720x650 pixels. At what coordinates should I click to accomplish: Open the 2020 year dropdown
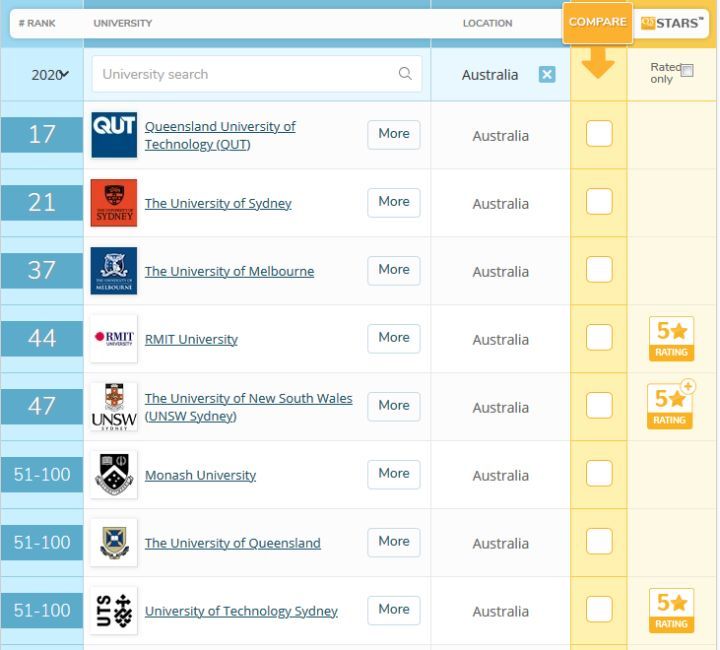50,74
